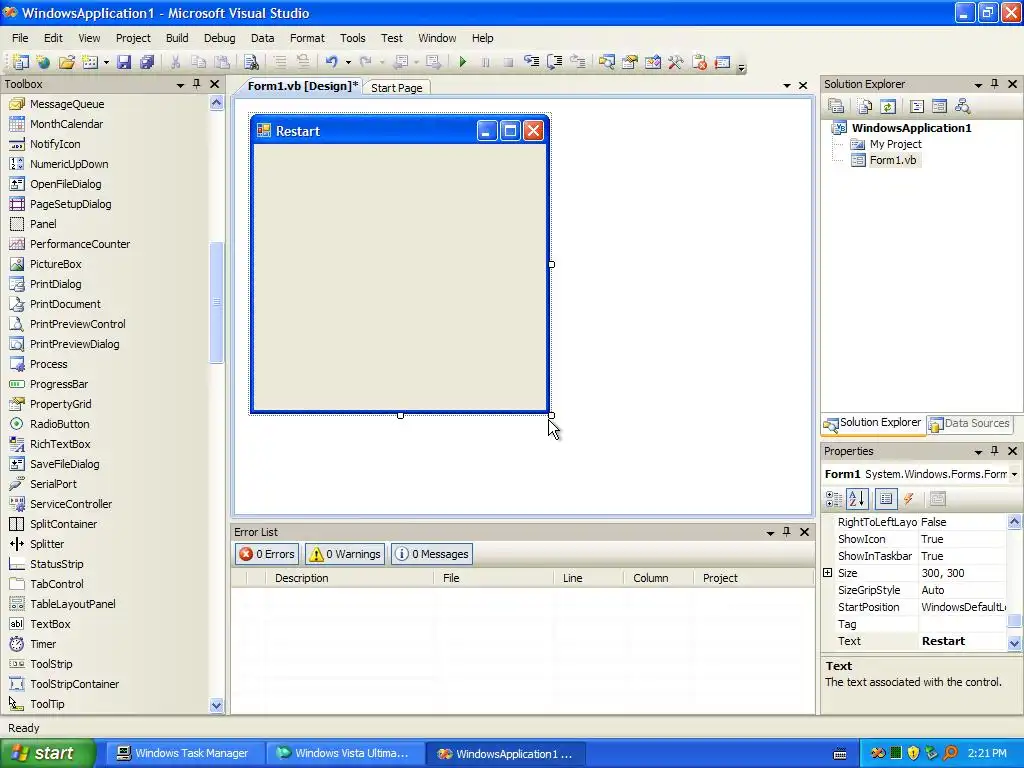
Task: Open the Undo history dropdown arrow
Action: tap(348, 63)
